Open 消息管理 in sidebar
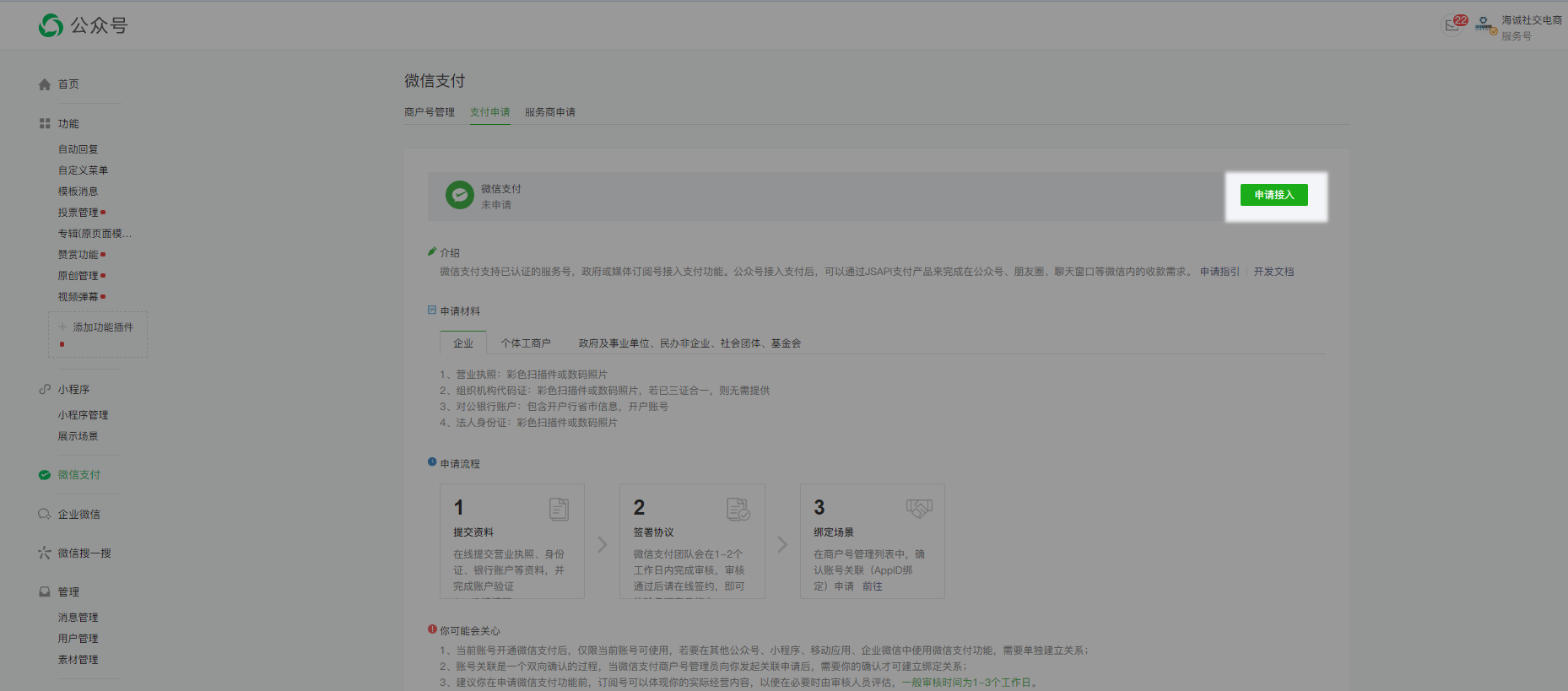The width and height of the screenshot is (1568, 691). [78, 618]
